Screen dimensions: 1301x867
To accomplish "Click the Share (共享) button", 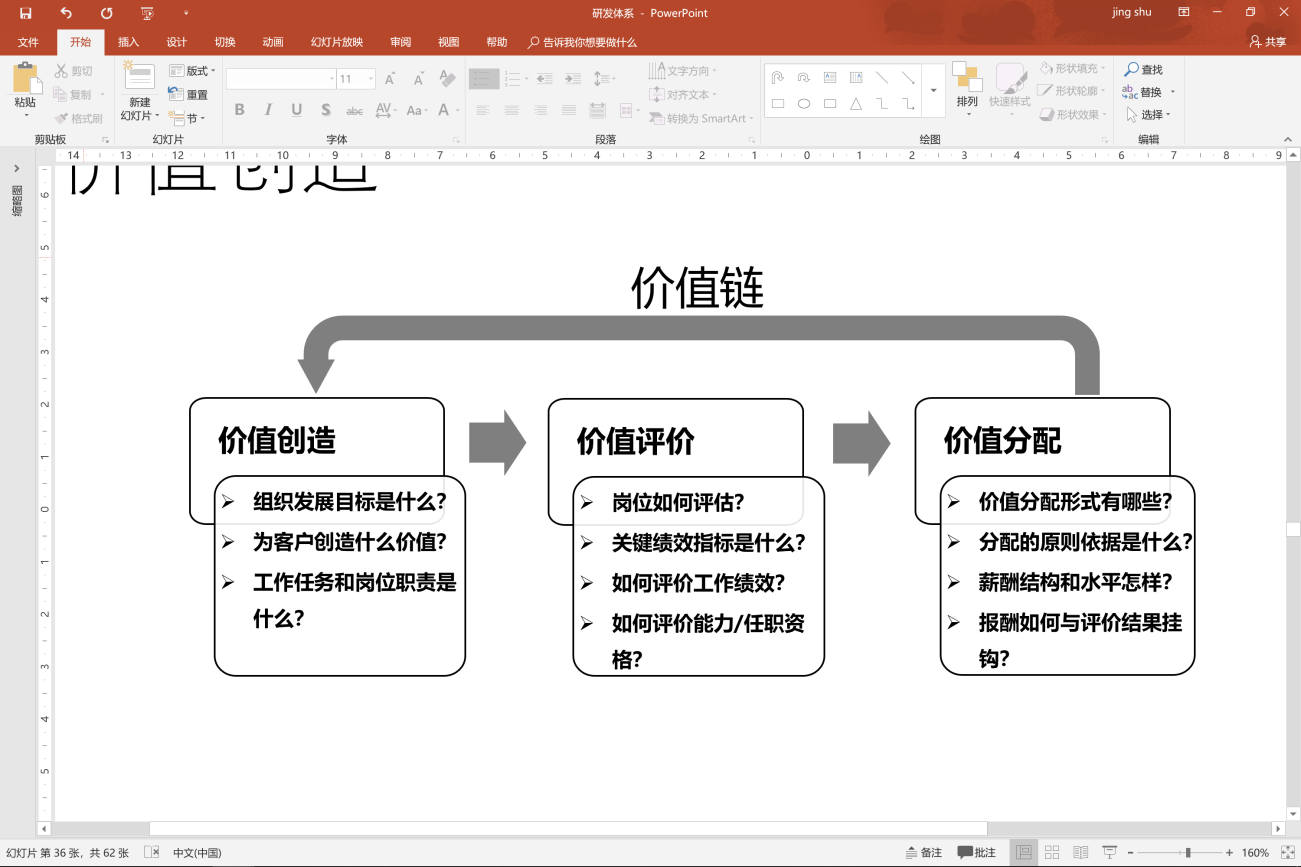I will [1268, 42].
